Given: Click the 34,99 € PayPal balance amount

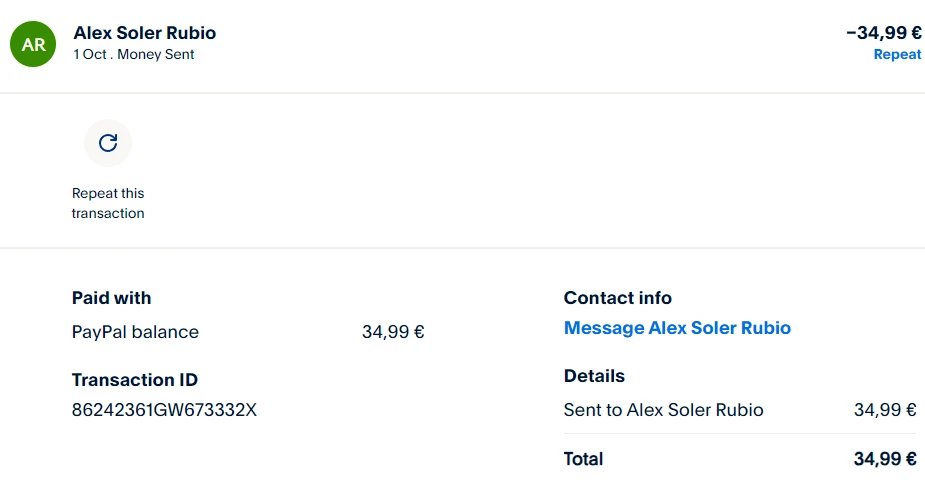Looking at the screenshot, I should point(393,332).
